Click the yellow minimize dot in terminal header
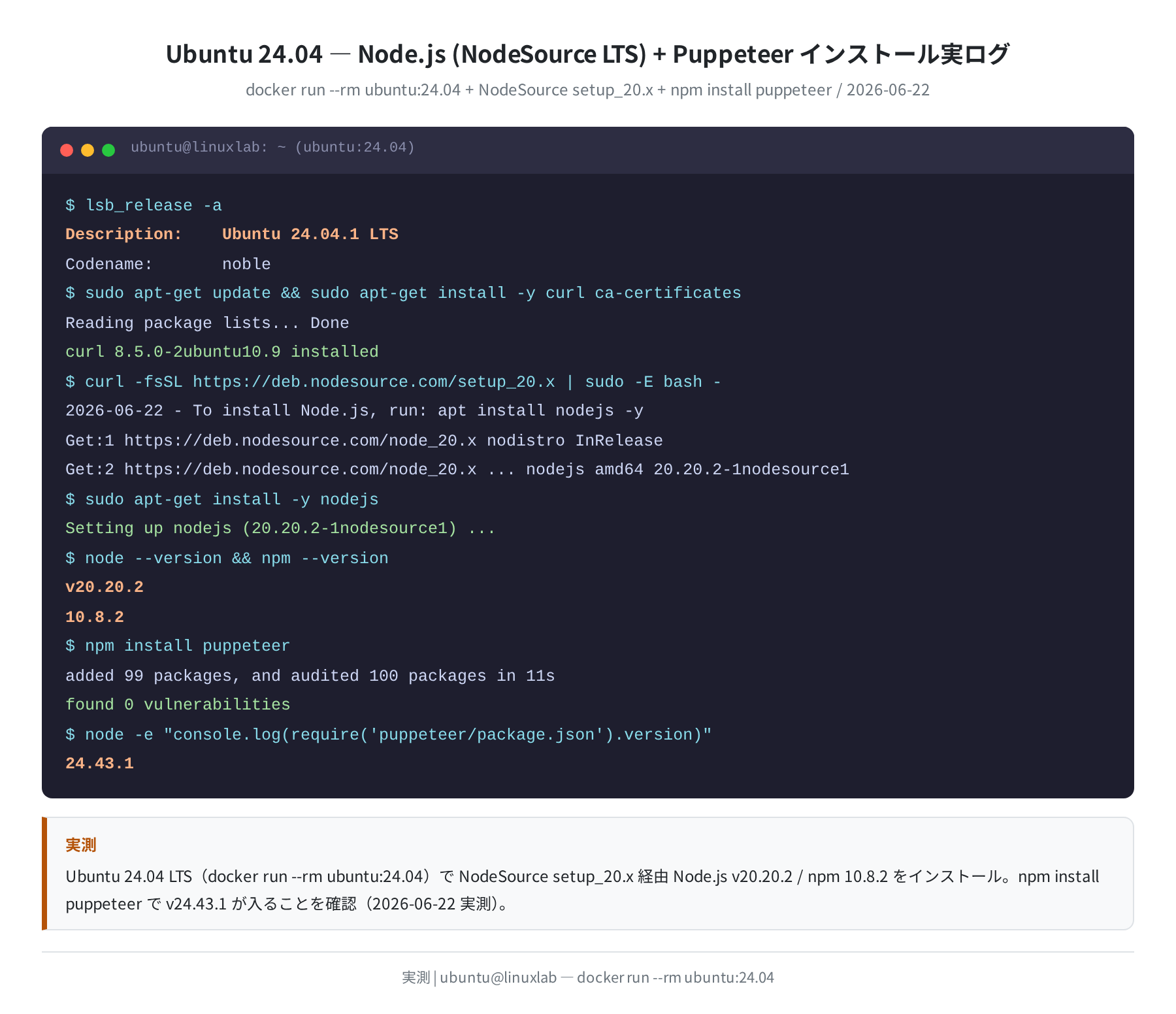The width and height of the screenshot is (1176, 1014). pos(88,150)
